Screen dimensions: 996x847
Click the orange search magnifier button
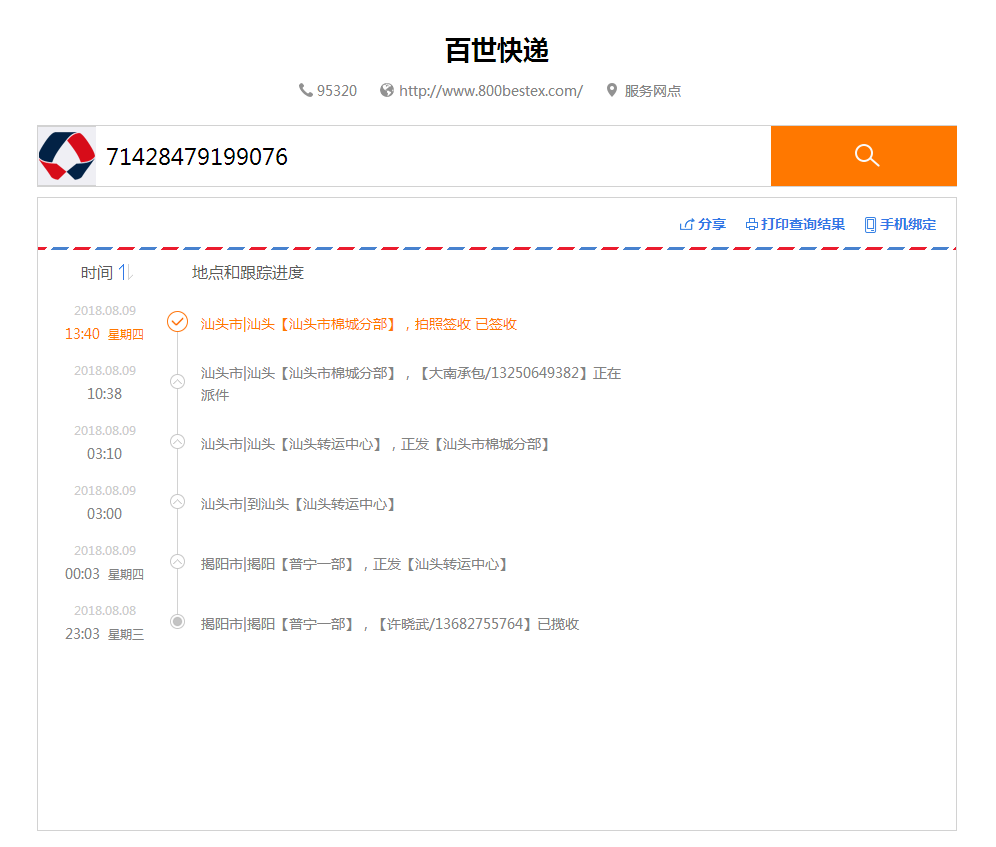coord(863,156)
